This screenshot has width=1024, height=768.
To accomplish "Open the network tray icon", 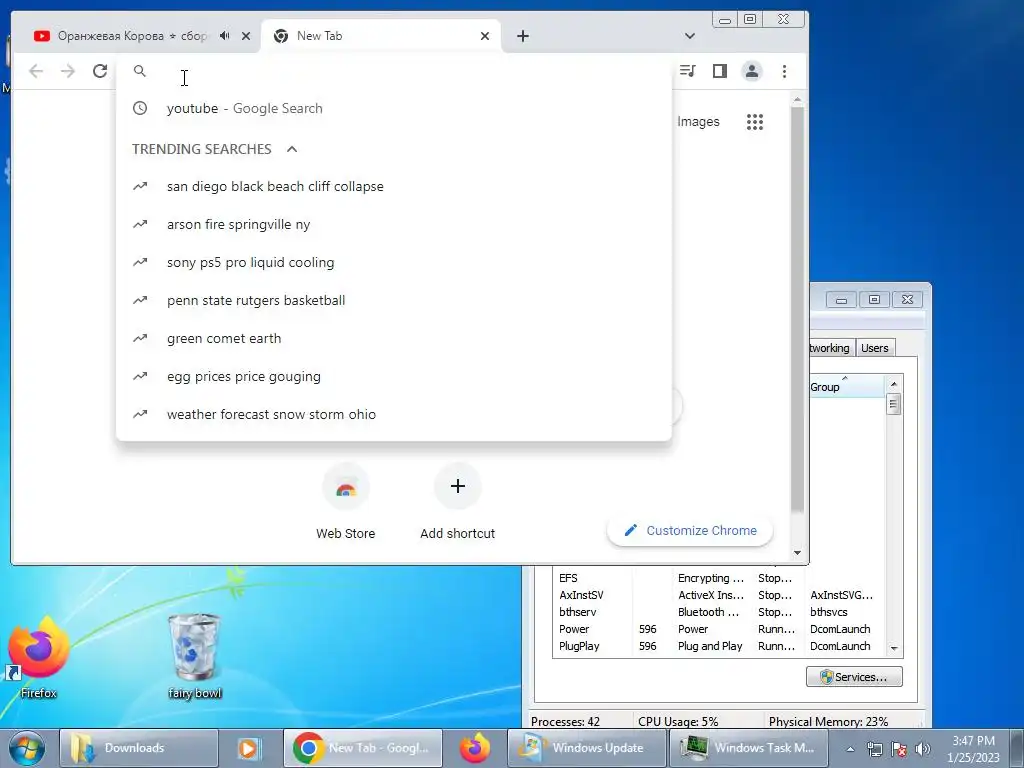I will click(874, 750).
